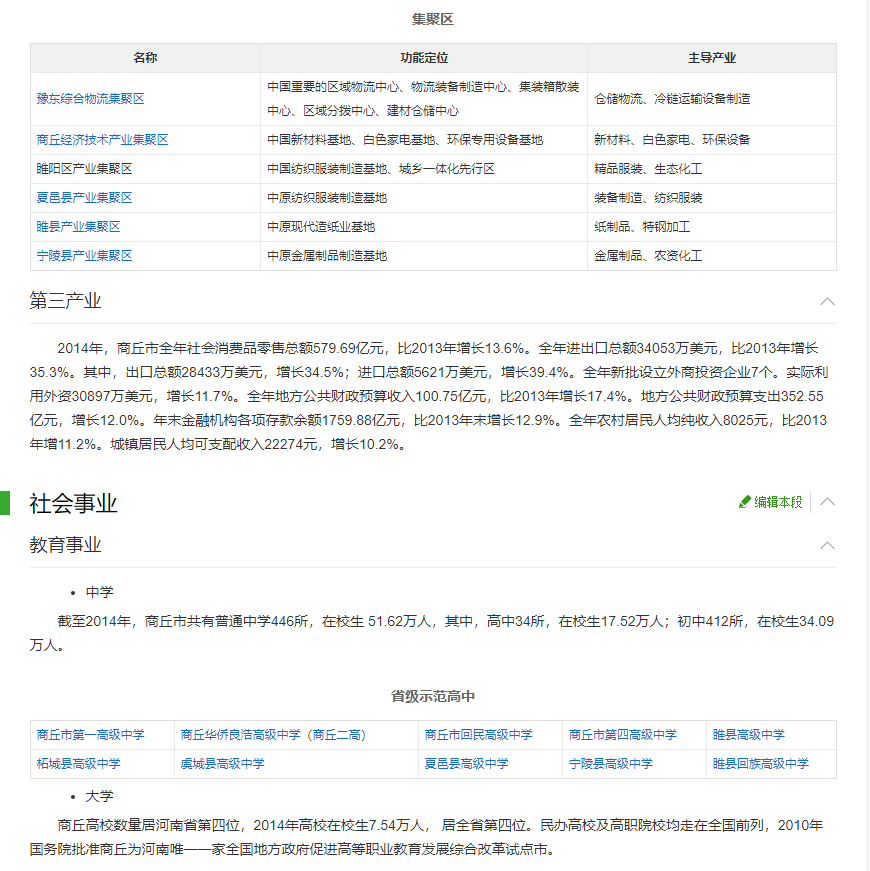
Task: Open the 睢县回族高级中学 link
Action: [761, 764]
